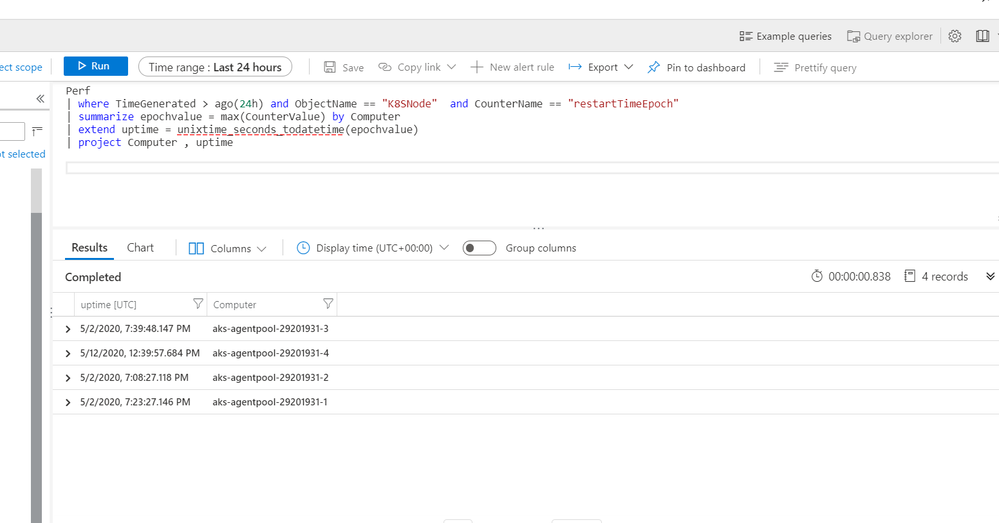Switch to the Chart tab
The width and height of the screenshot is (999, 523).
(x=140, y=248)
